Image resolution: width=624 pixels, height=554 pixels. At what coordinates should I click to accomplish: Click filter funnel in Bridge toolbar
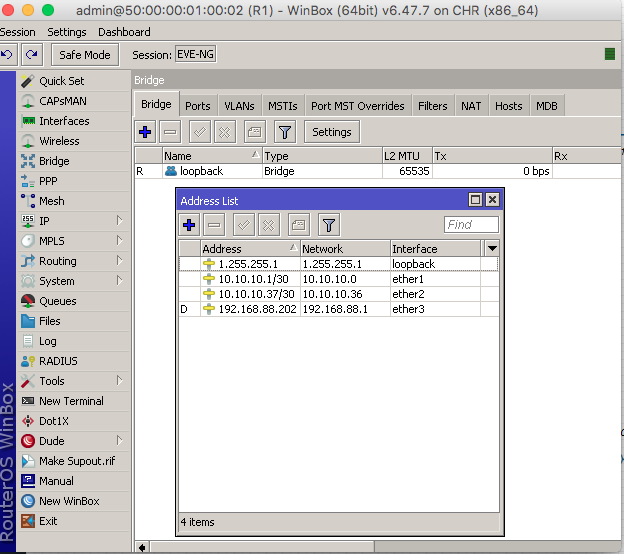[x=285, y=132]
